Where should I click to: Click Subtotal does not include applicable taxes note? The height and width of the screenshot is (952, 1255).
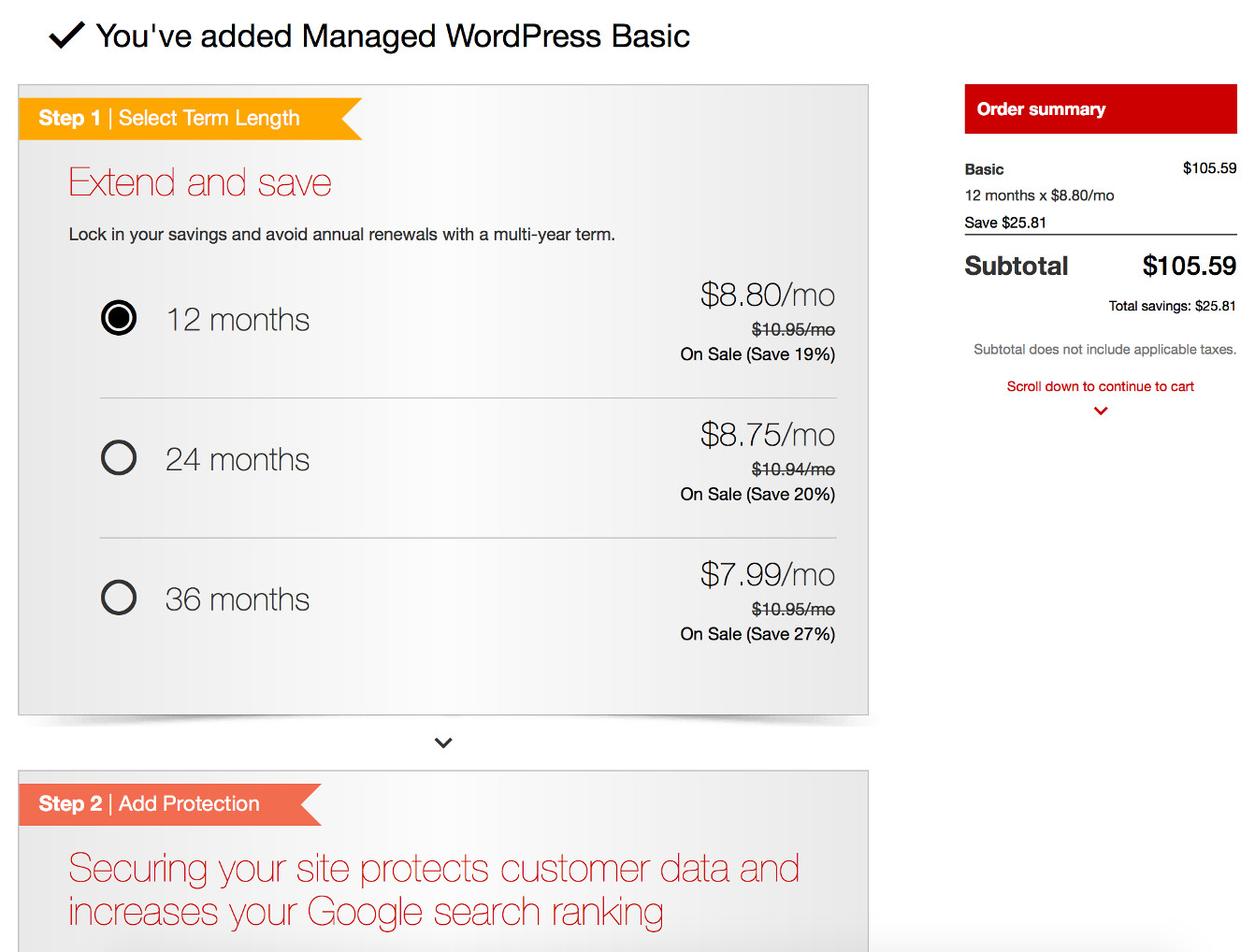1104,350
